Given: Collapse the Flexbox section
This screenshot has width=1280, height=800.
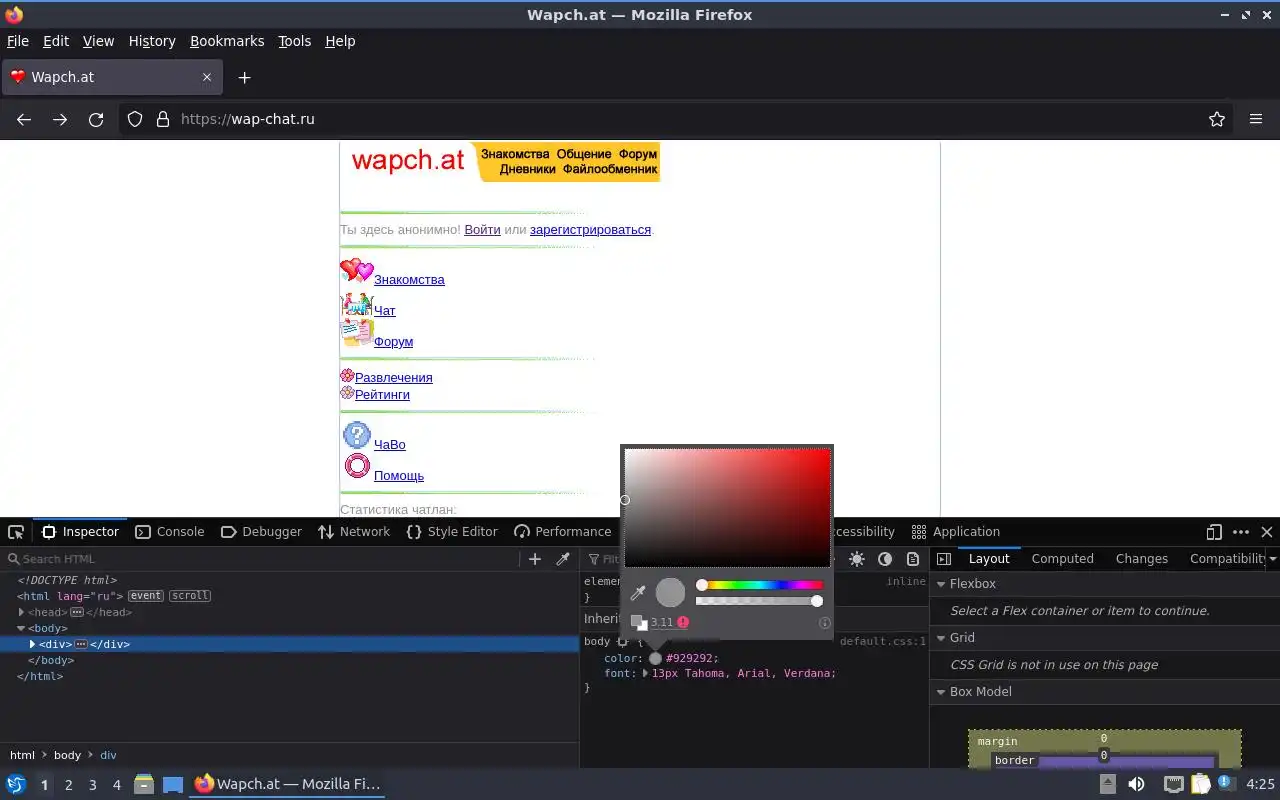Looking at the screenshot, I should 941,584.
